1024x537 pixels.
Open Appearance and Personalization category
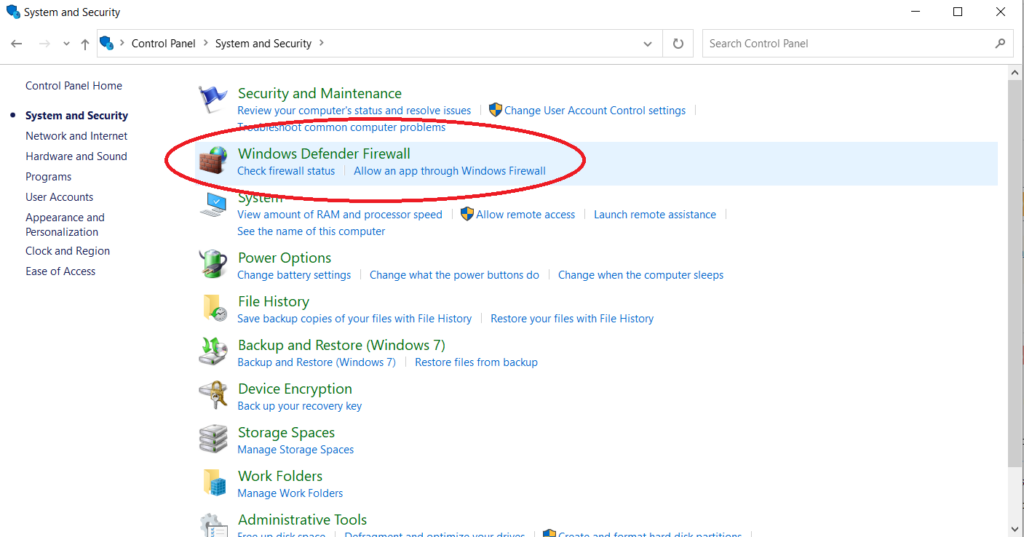[x=65, y=224]
